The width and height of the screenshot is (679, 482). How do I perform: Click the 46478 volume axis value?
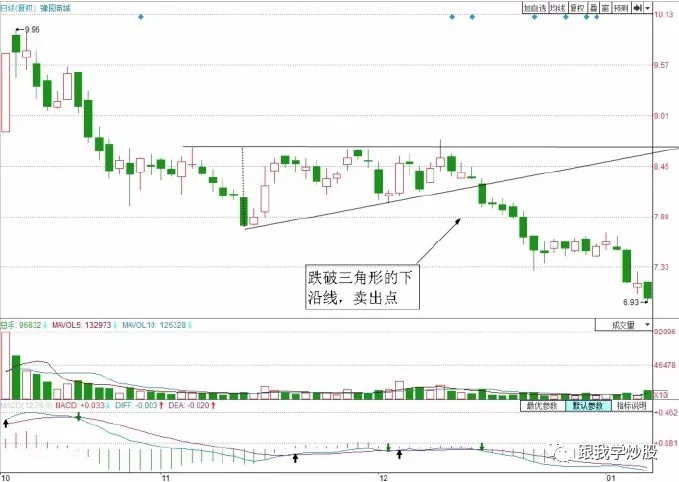(x=664, y=366)
